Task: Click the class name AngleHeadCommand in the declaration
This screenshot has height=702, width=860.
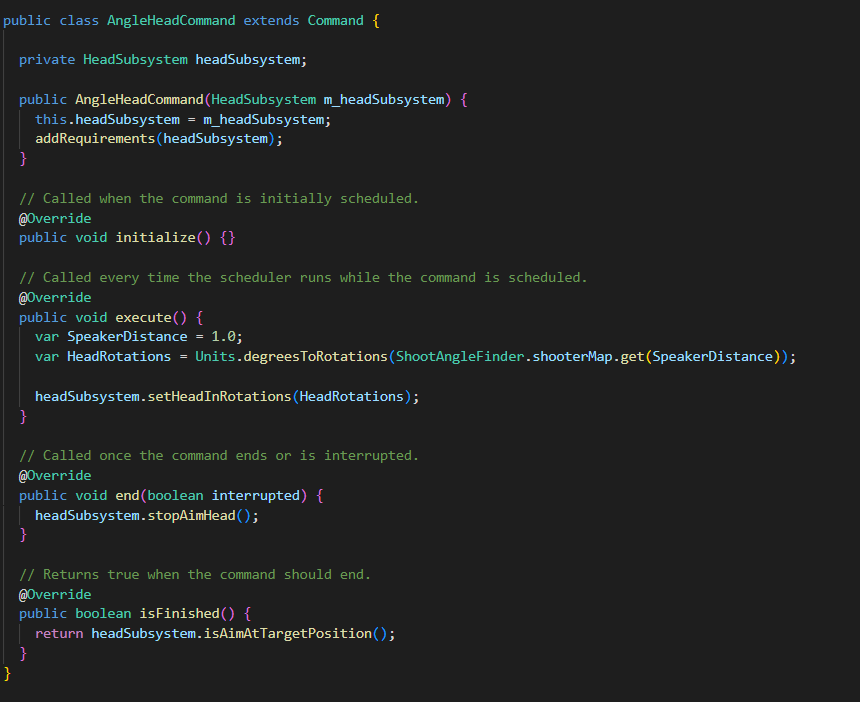Action: (x=171, y=21)
